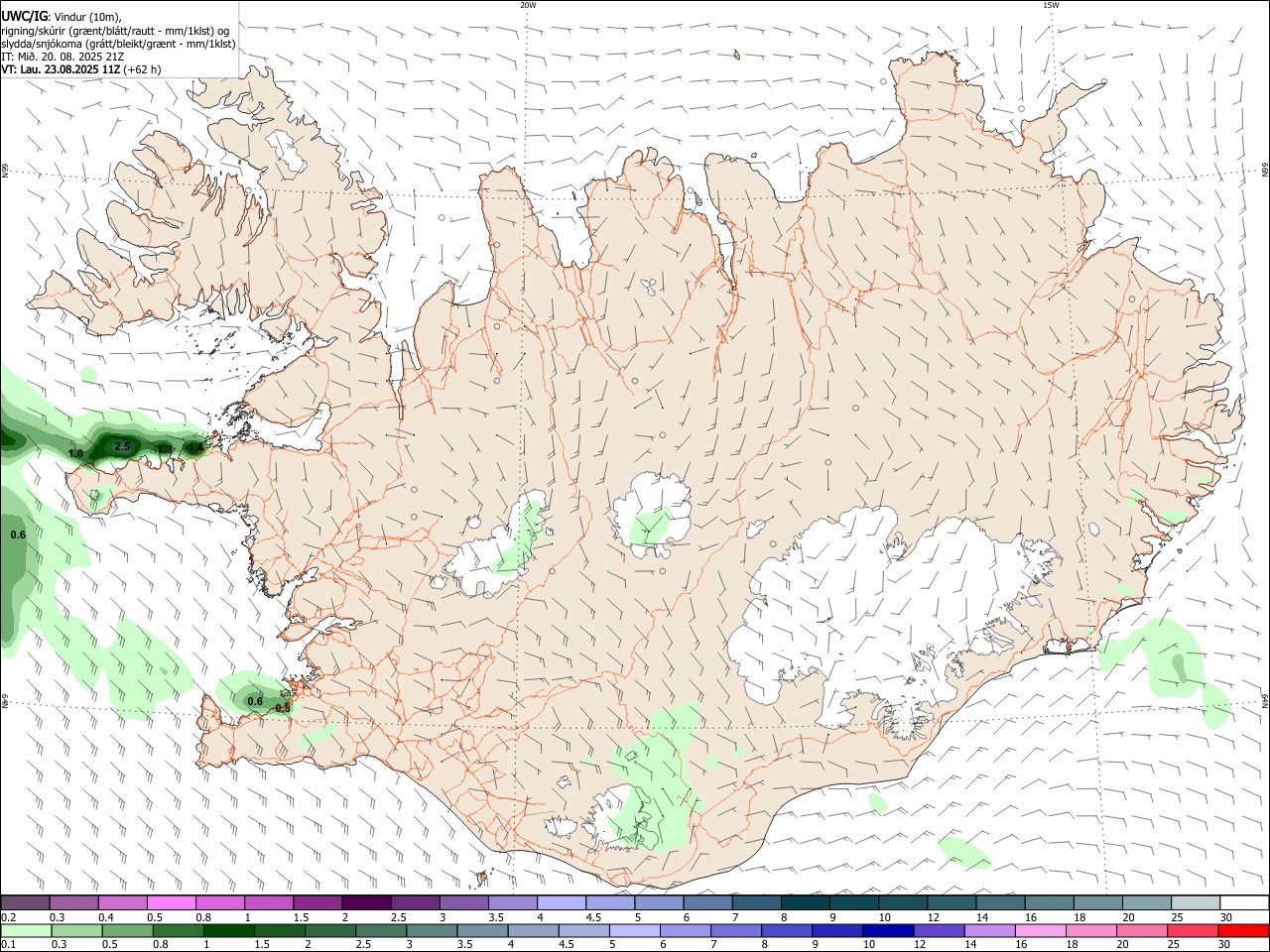Click the '18' label under the upper legend row
Image resolution: width=1270 pixels, height=952 pixels.
1079,917
